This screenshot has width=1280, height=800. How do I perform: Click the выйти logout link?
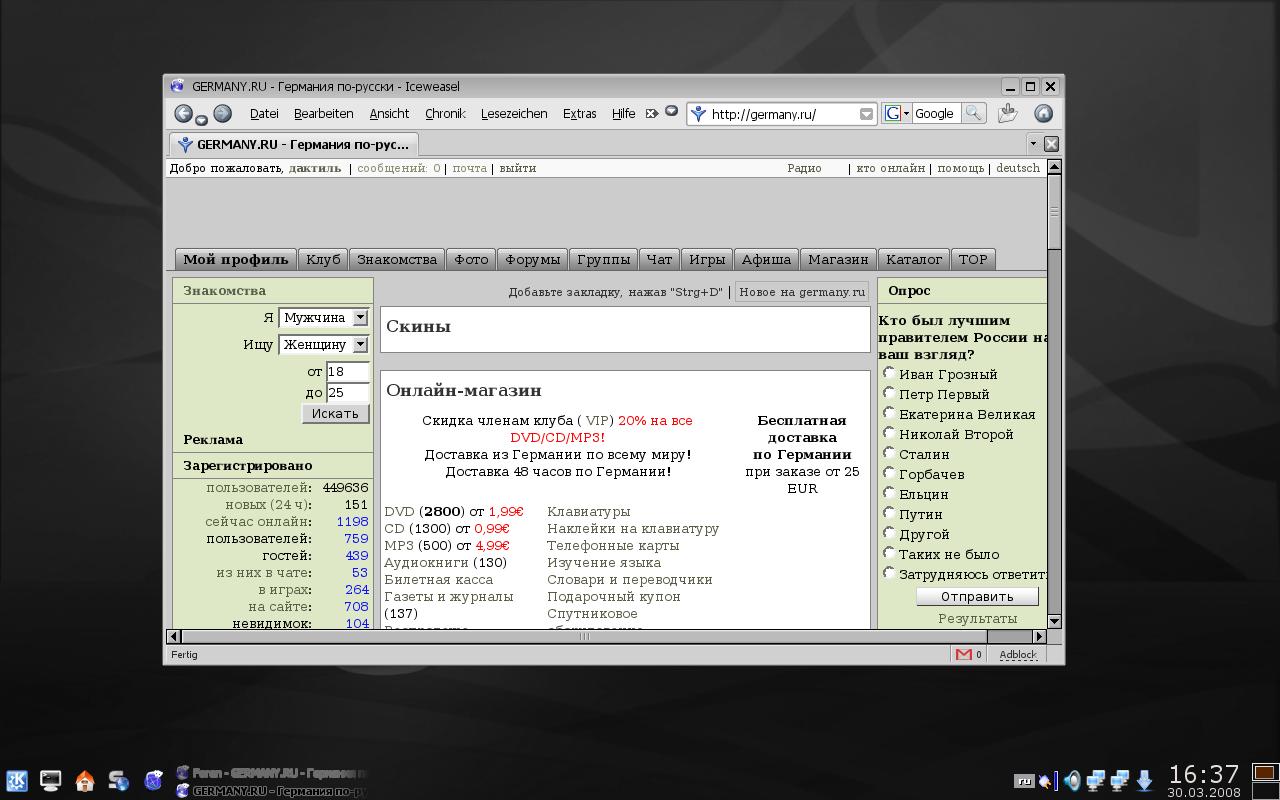tap(517, 168)
